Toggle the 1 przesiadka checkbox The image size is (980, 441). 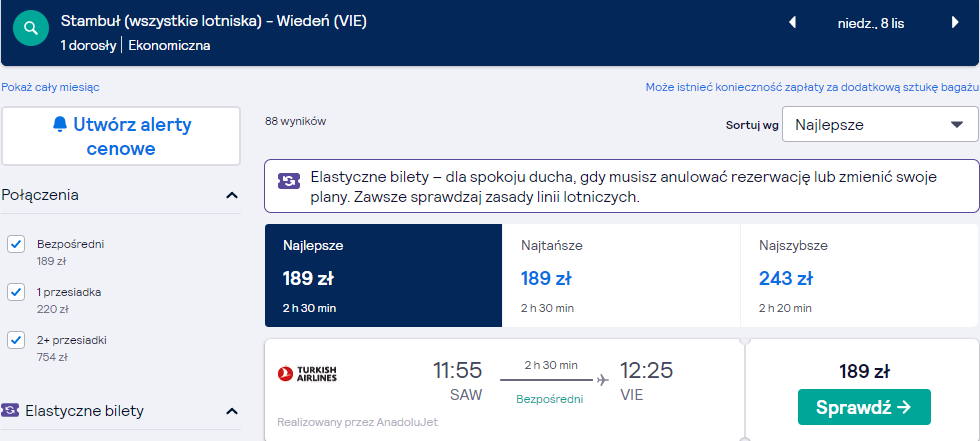[x=16, y=292]
